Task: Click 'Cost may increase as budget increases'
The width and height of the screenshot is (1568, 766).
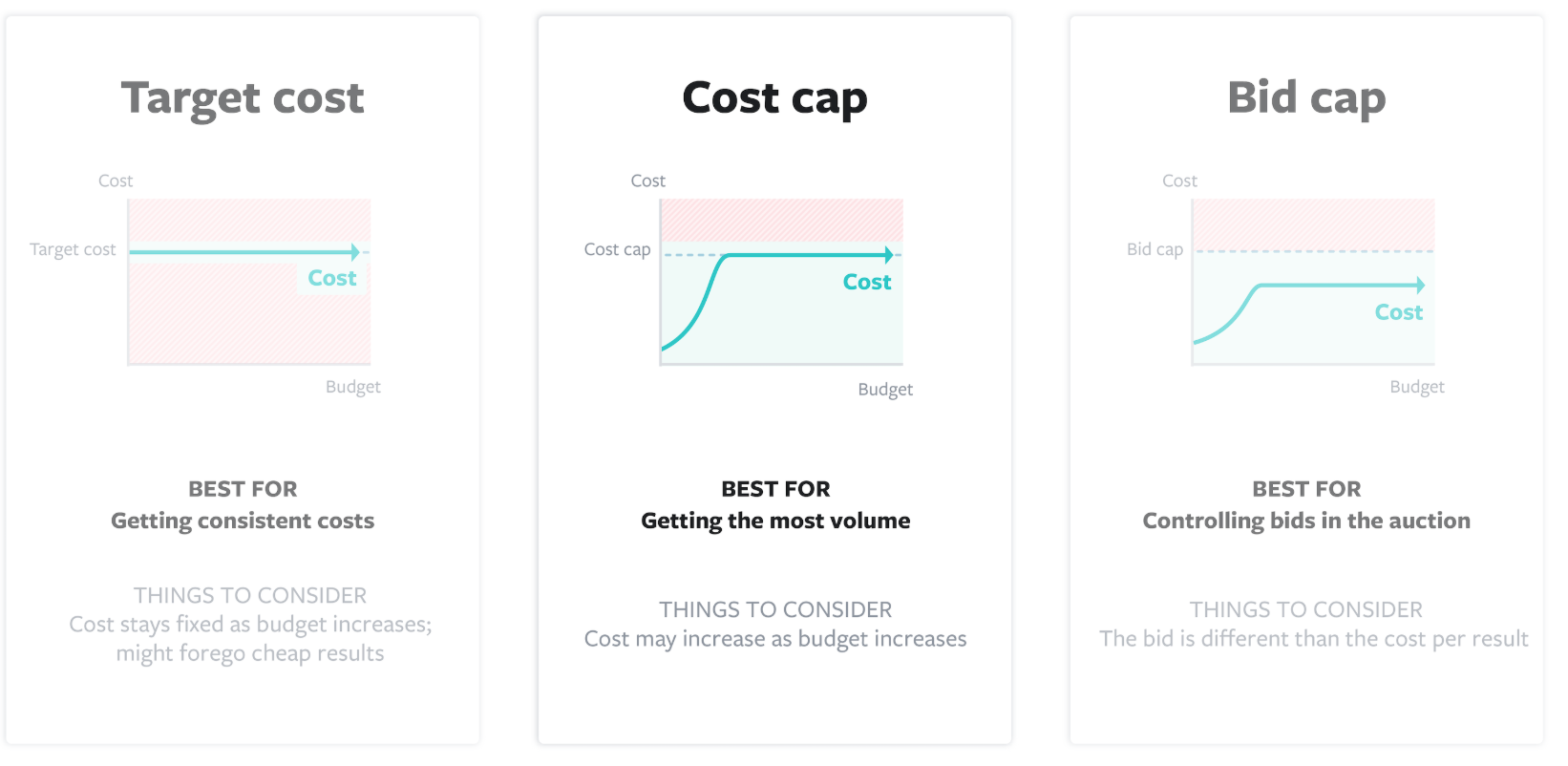Action: tap(775, 639)
